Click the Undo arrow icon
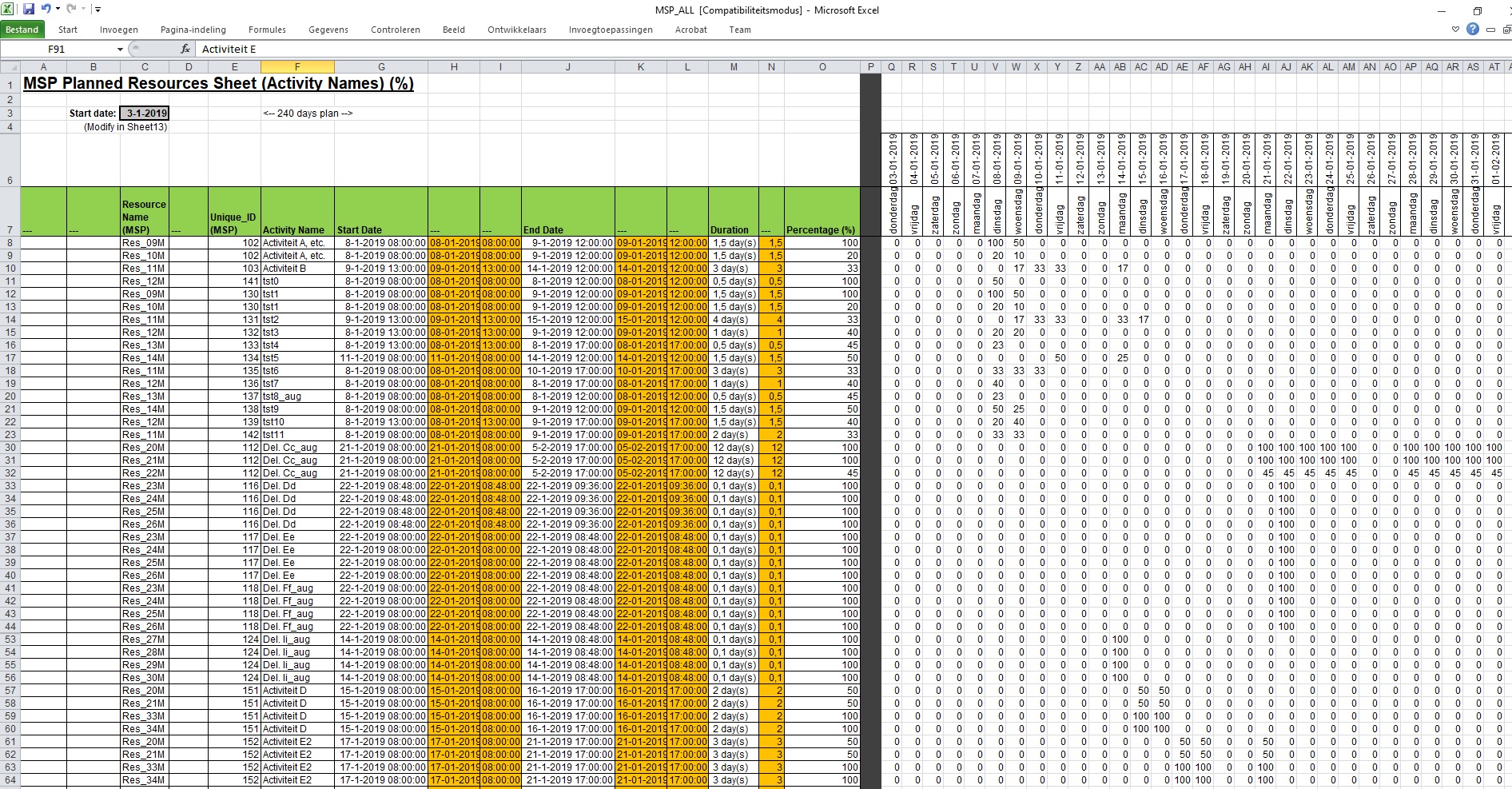Screen dimensions: 1512x789 46,10
